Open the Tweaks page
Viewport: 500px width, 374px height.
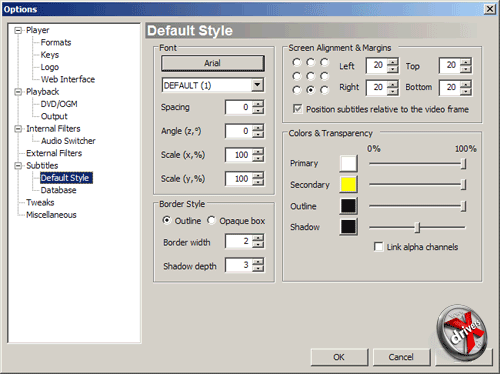tap(40, 203)
